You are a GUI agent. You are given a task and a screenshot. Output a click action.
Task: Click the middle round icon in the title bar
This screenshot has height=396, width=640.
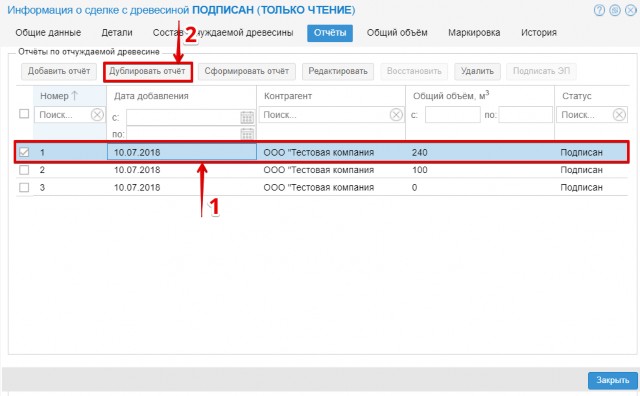[x=615, y=10]
